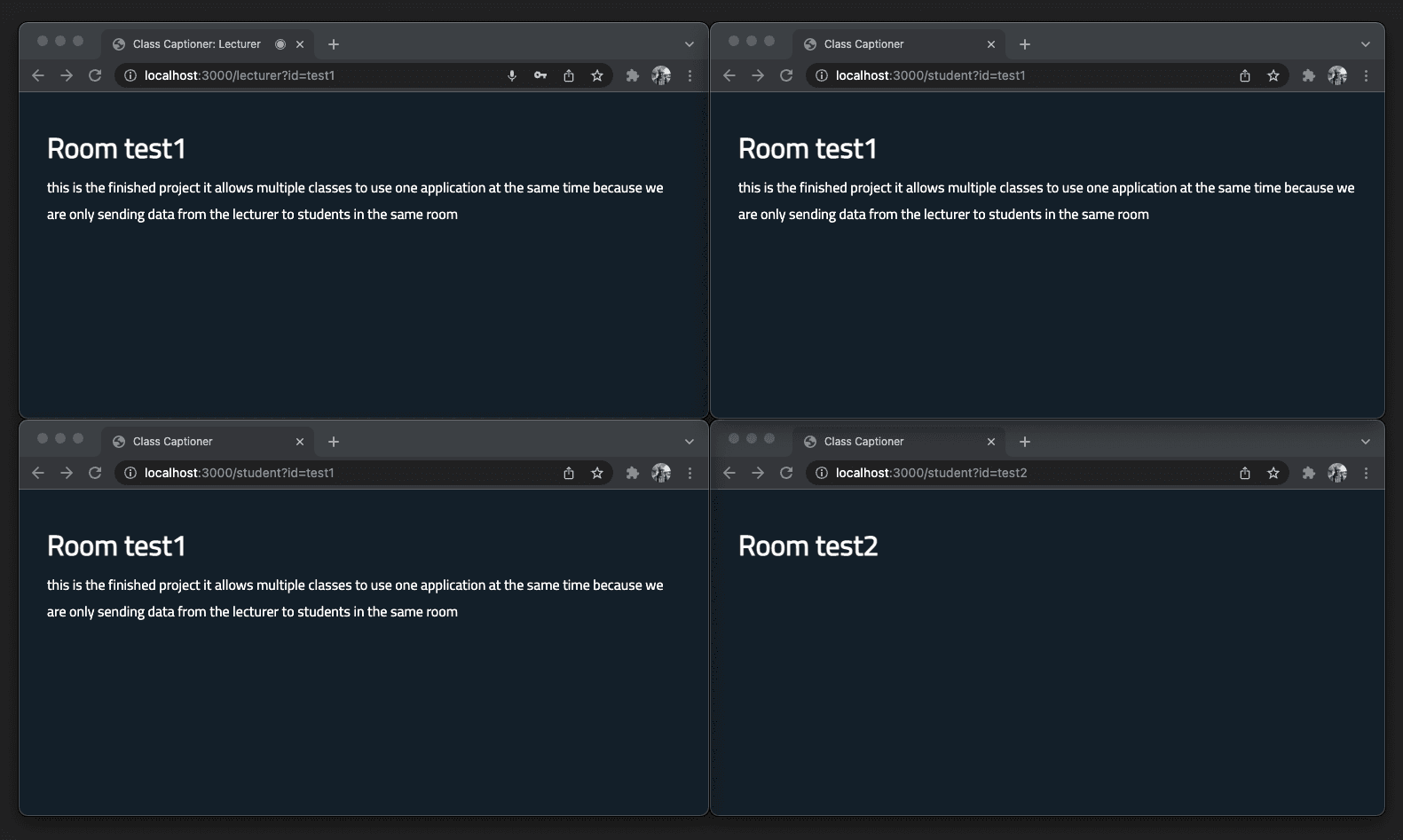Open new tab in bottom-left student test1 window
This screenshot has width=1403, height=840.
334,442
